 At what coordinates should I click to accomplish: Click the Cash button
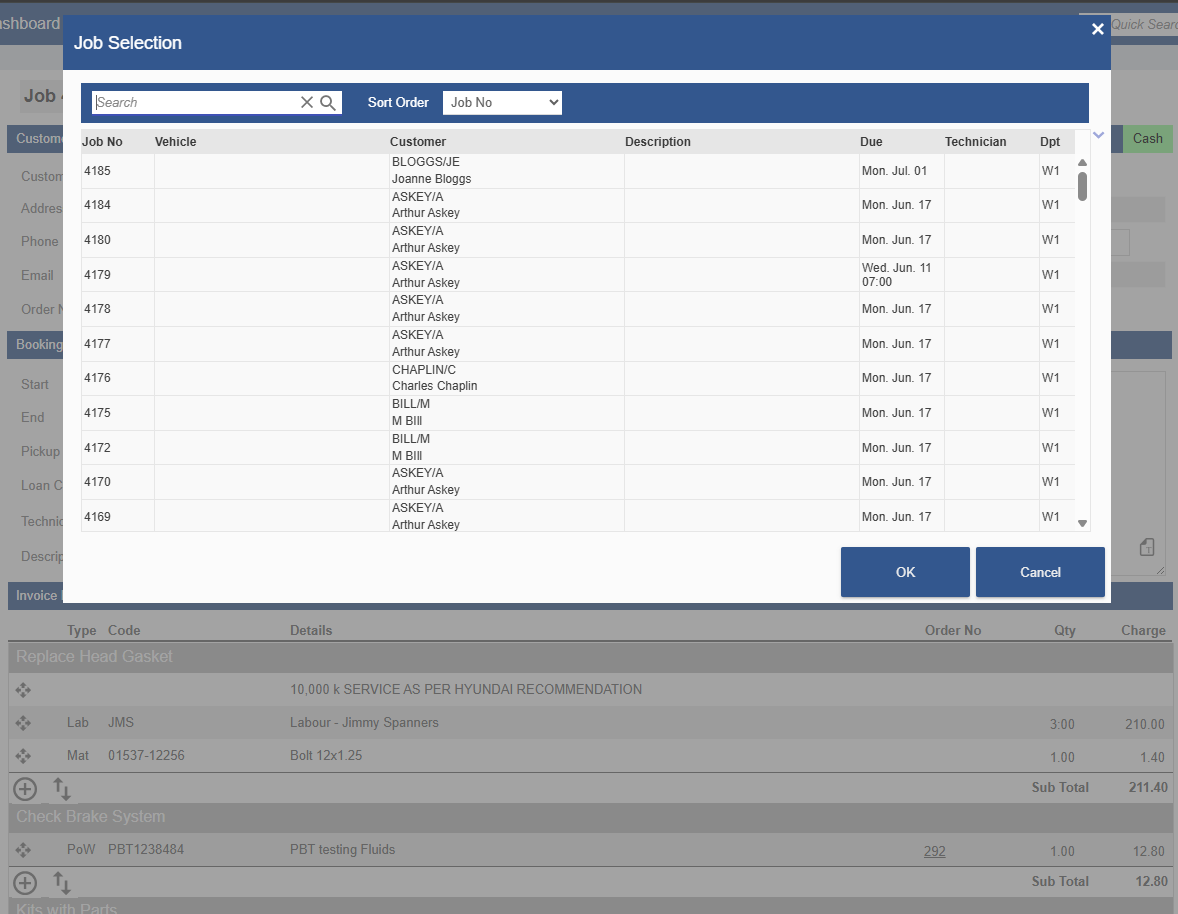[1147, 138]
